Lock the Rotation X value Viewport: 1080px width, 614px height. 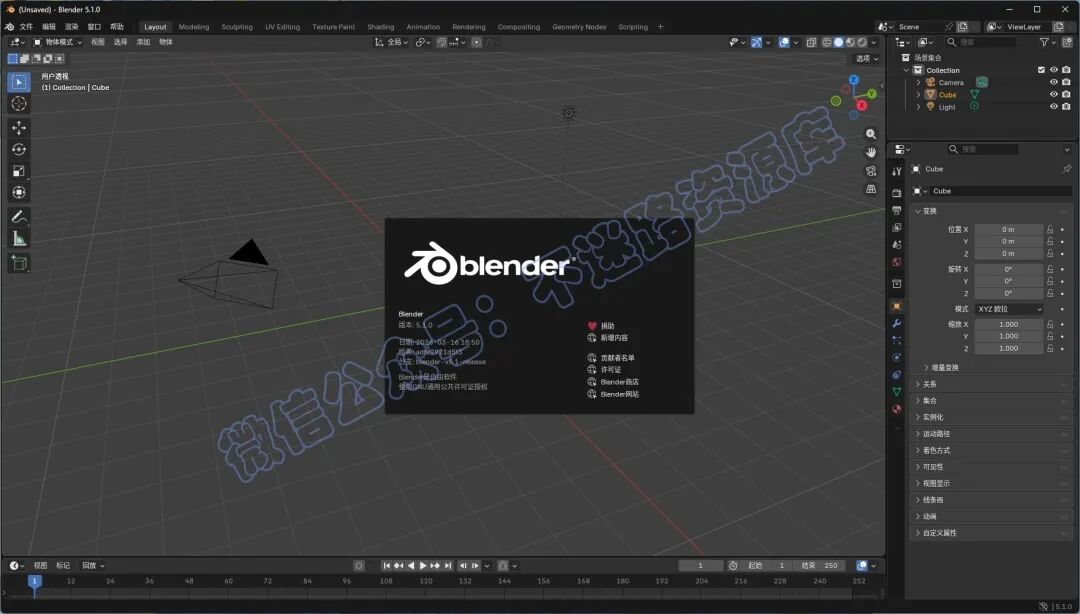[x=1050, y=269]
